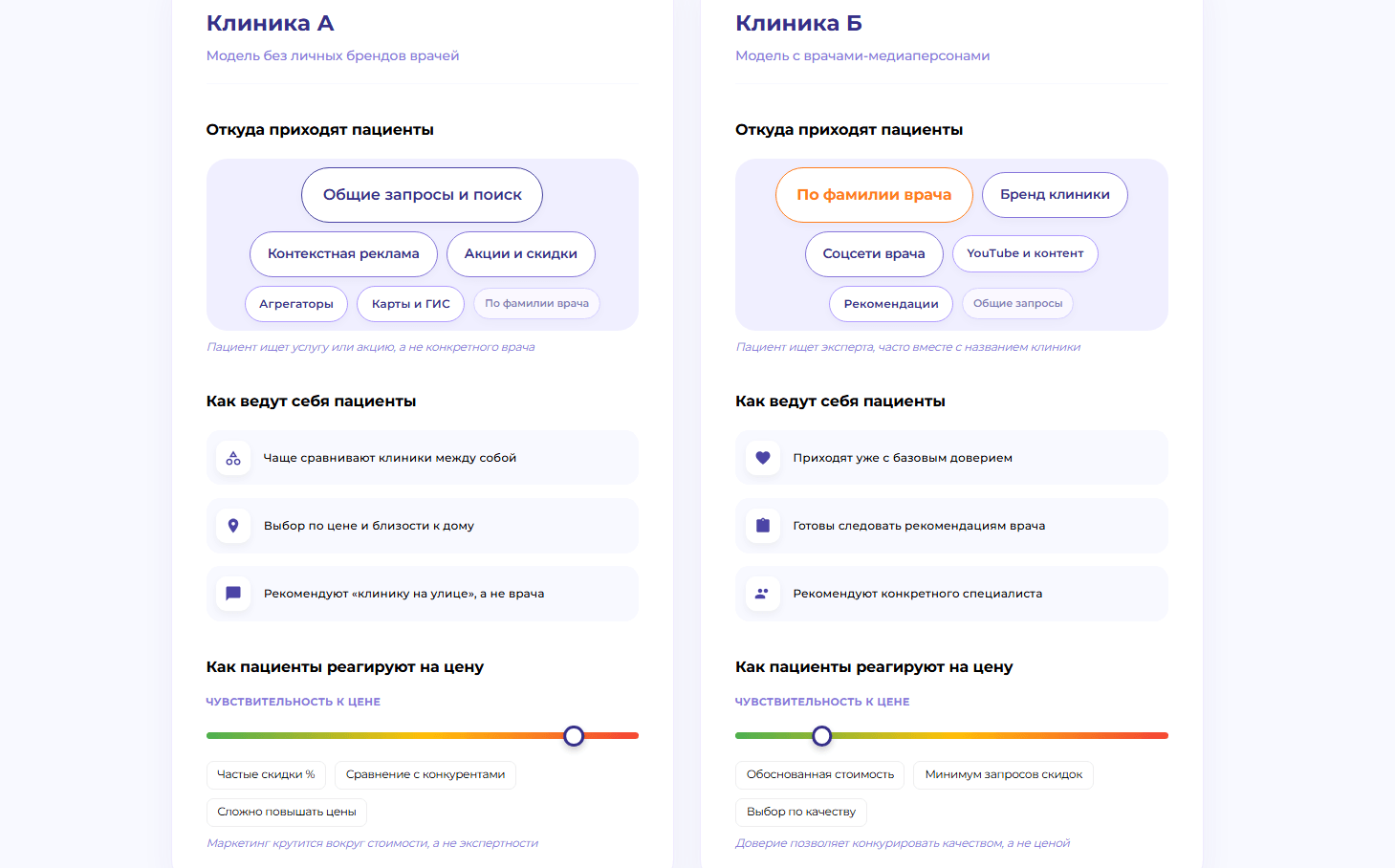Image resolution: width=1395 pixels, height=868 pixels.
Task: Choose the "Бренд клиники" chip
Action: (x=1055, y=195)
